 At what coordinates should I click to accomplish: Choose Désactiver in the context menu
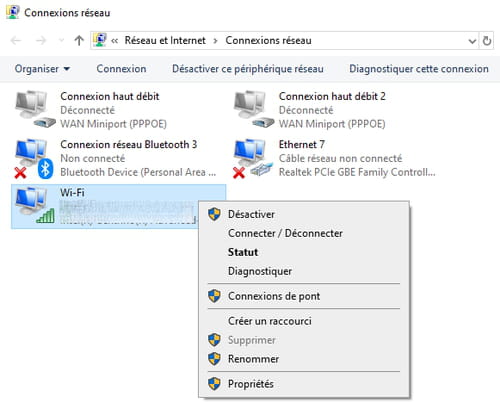point(251,214)
